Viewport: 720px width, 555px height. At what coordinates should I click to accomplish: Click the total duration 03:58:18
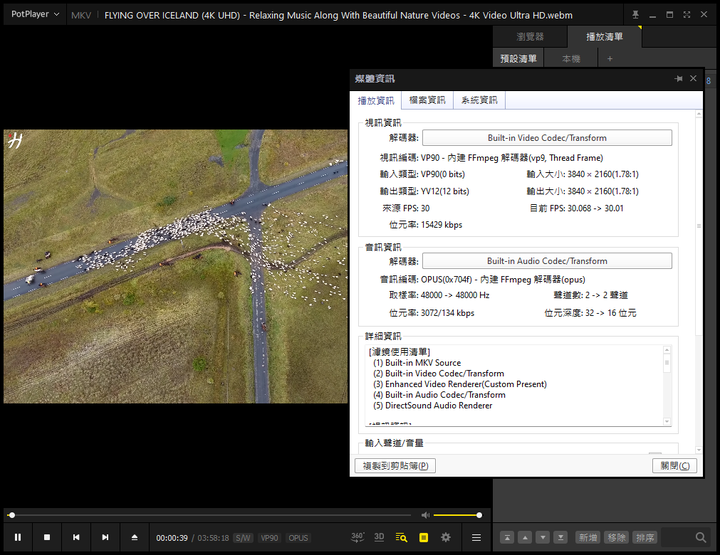tap(213, 538)
